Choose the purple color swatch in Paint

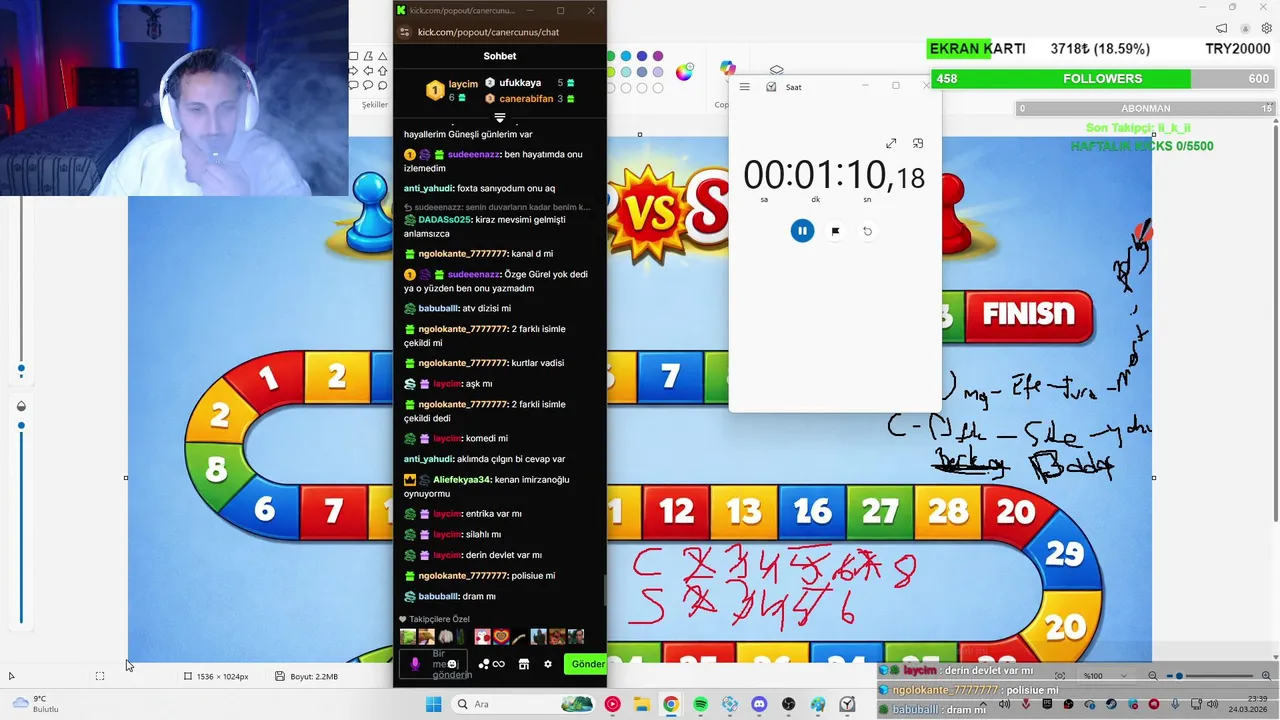click(x=657, y=56)
